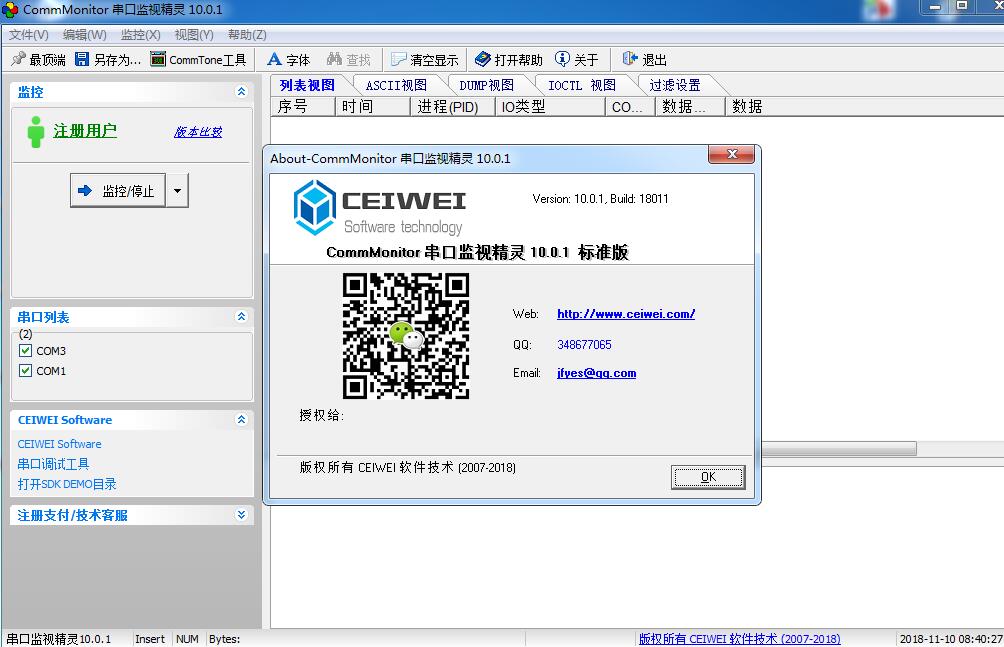Image resolution: width=1004 pixels, height=647 pixels.
Task: Click the horizontal scrollbar behind the dialog
Action: tap(840, 448)
